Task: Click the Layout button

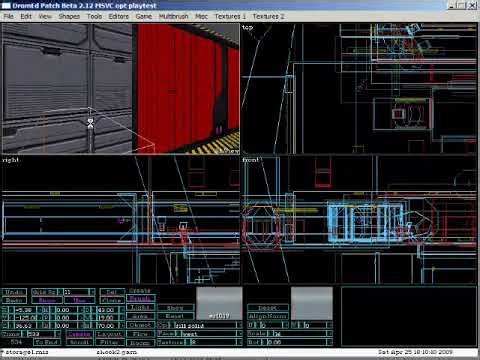Action: pos(110,334)
